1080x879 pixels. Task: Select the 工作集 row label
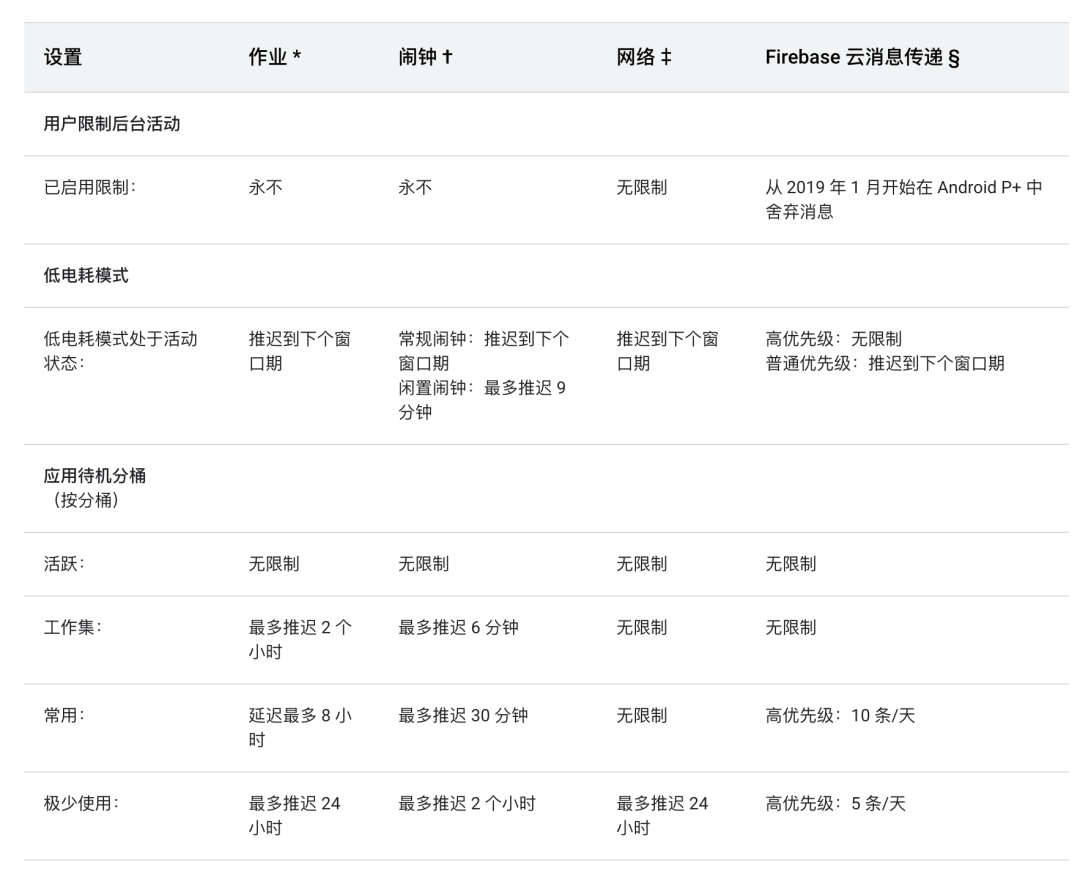72,627
